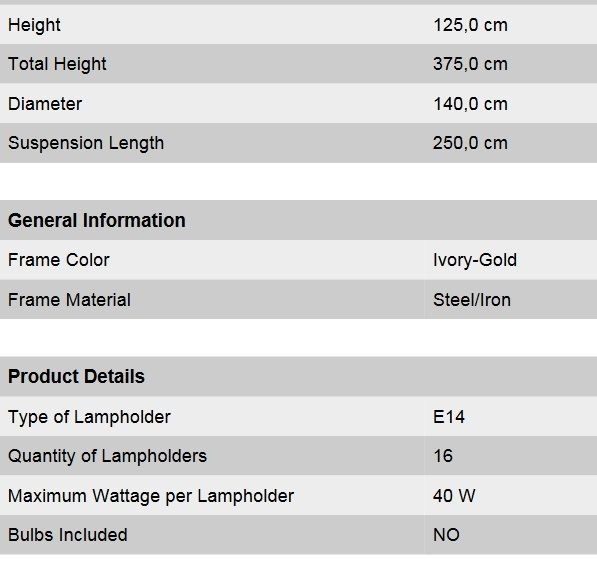Select the Steel/Iron material value

(x=472, y=300)
